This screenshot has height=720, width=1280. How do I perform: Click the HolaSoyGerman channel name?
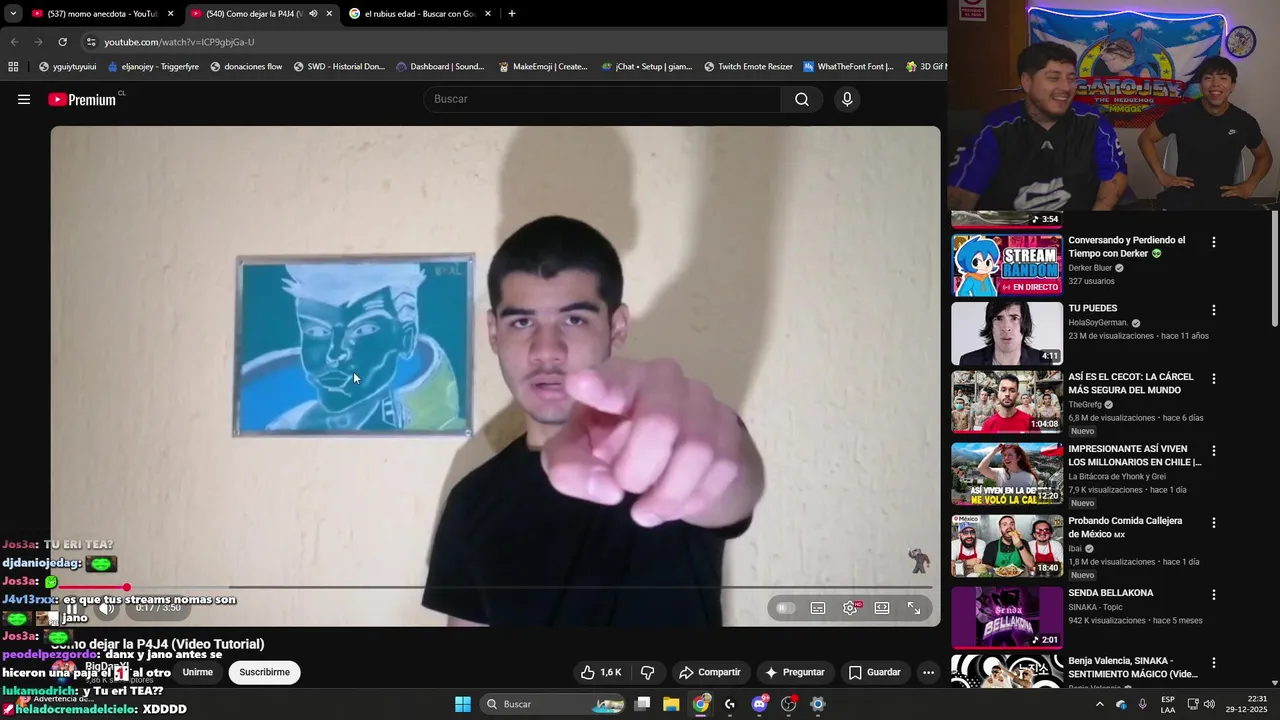pos(1098,323)
